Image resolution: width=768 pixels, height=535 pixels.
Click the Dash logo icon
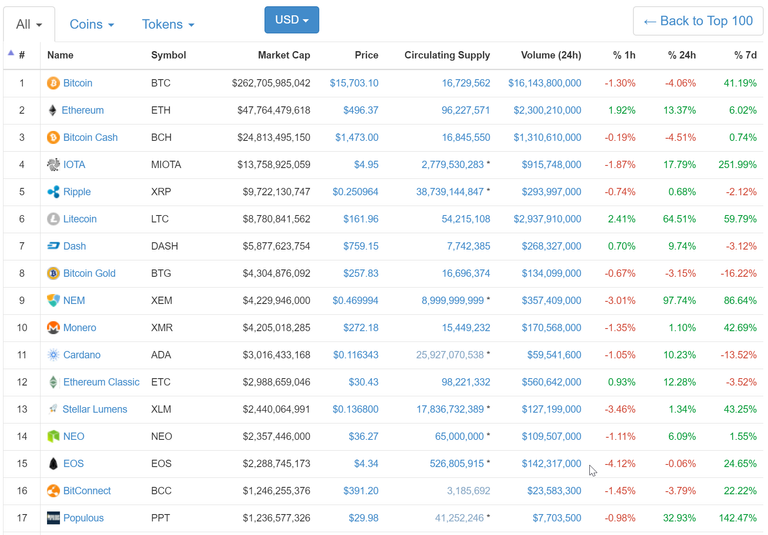pos(53,246)
